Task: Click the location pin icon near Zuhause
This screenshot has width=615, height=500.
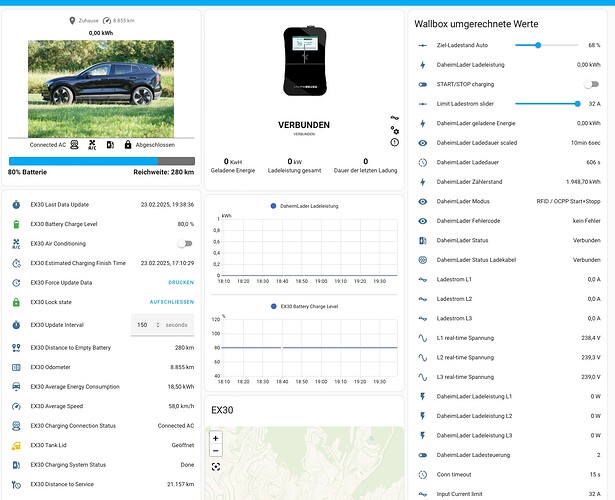Action: pos(72,20)
